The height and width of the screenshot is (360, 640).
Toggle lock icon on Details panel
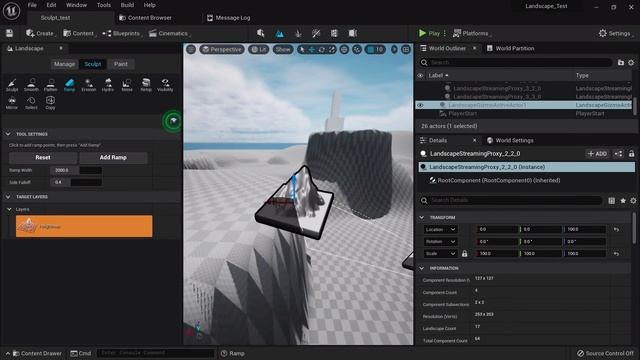pyautogui.click(x=631, y=154)
